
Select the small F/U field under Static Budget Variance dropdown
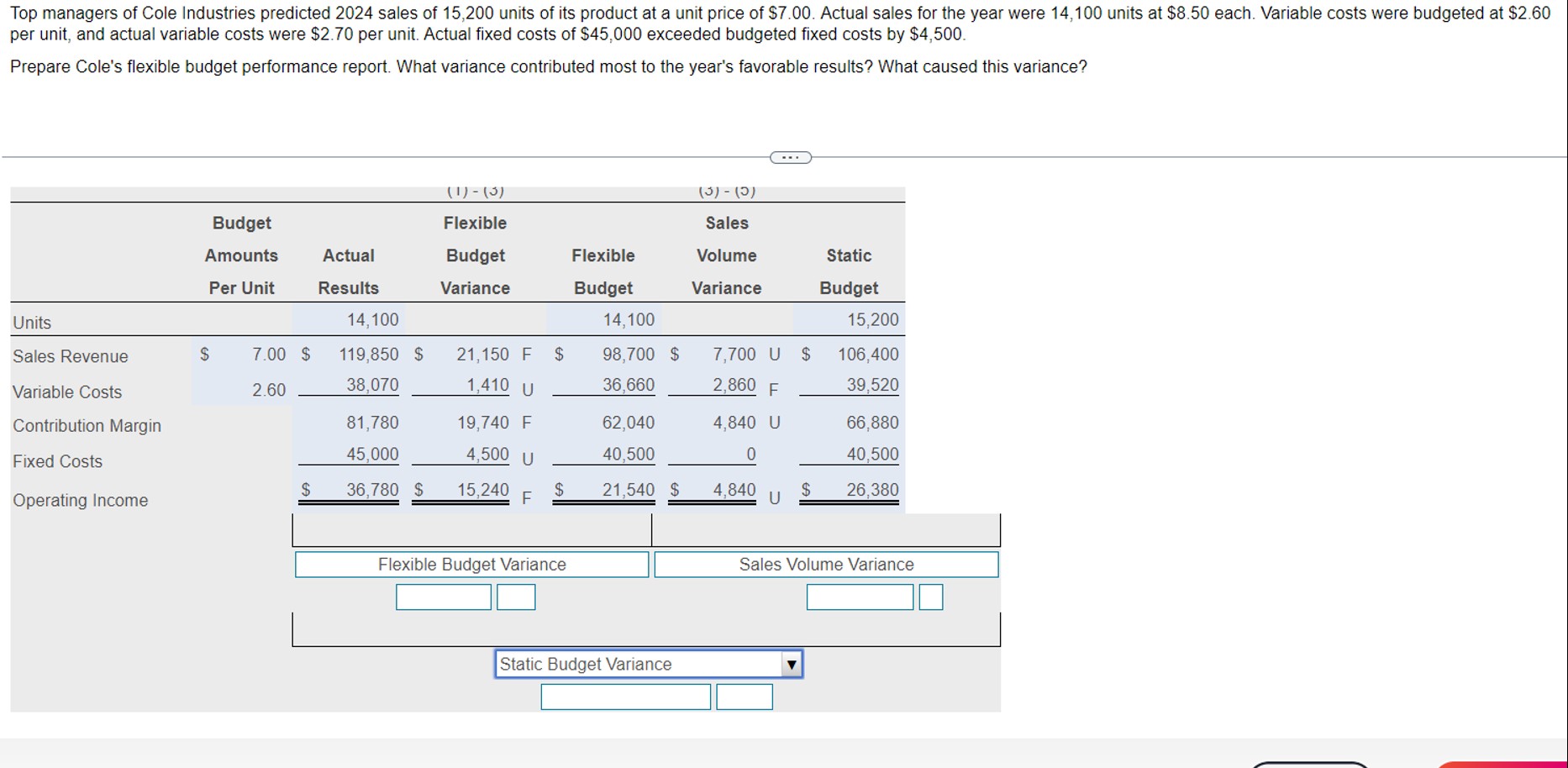coord(745,697)
